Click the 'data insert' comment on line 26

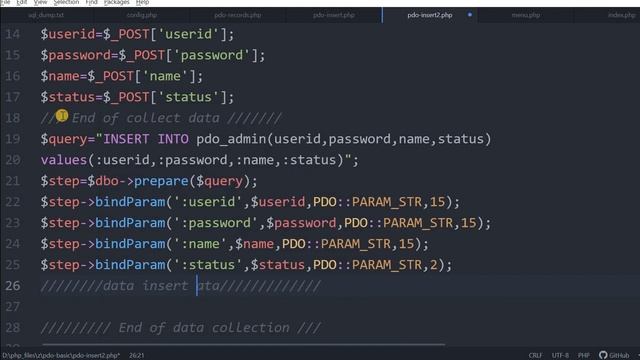pyautogui.click(x=180, y=286)
